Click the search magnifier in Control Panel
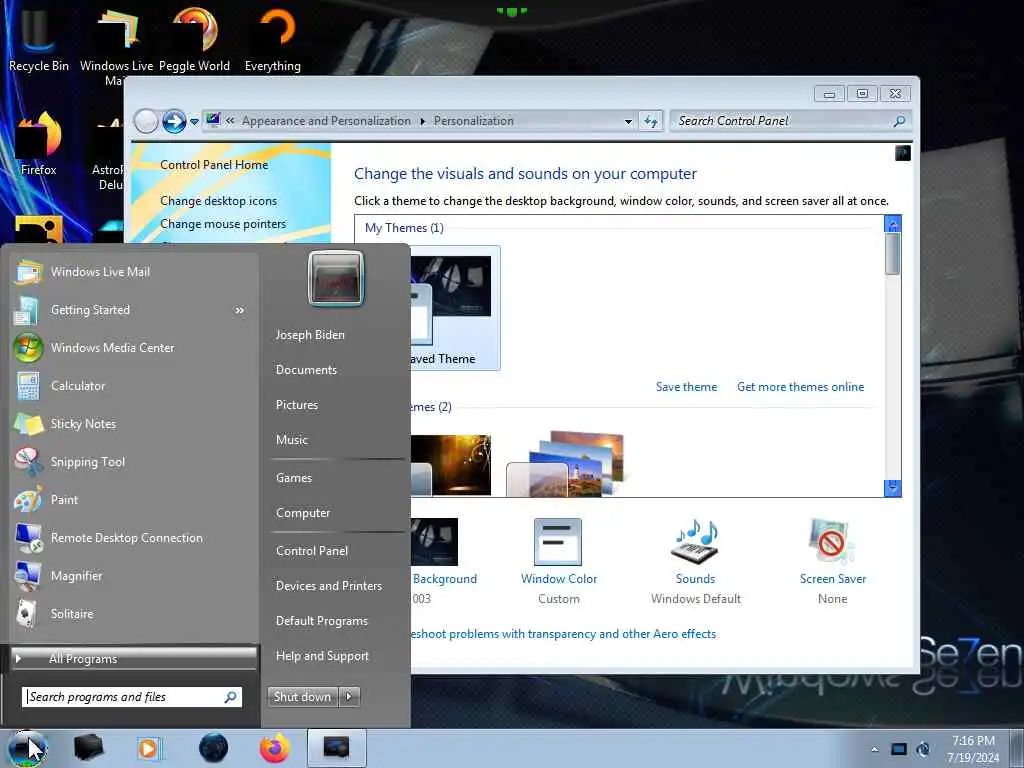The image size is (1024, 768). pos(899,121)
